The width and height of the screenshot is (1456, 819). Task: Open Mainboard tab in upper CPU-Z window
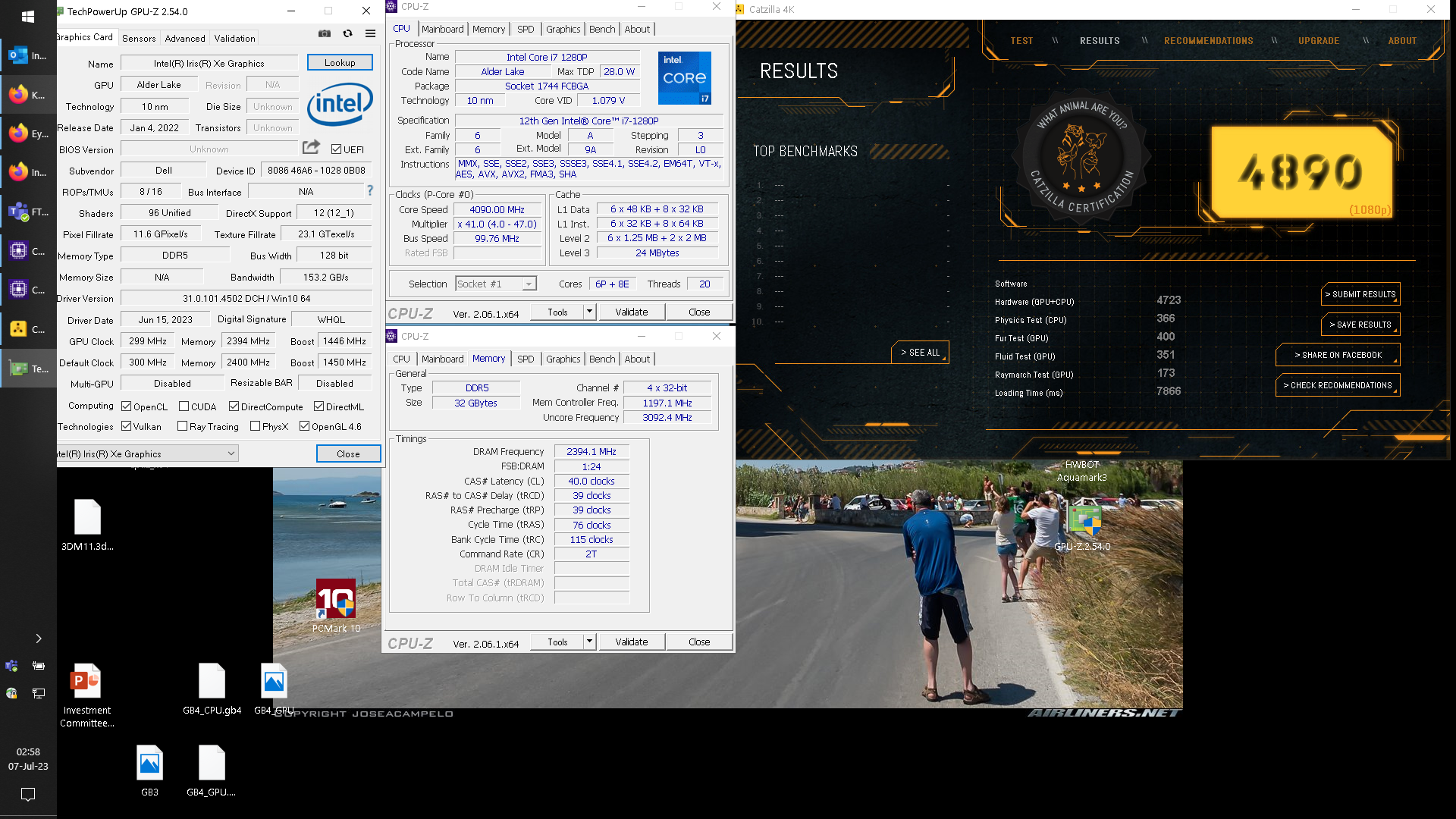[x=443, y=29]
